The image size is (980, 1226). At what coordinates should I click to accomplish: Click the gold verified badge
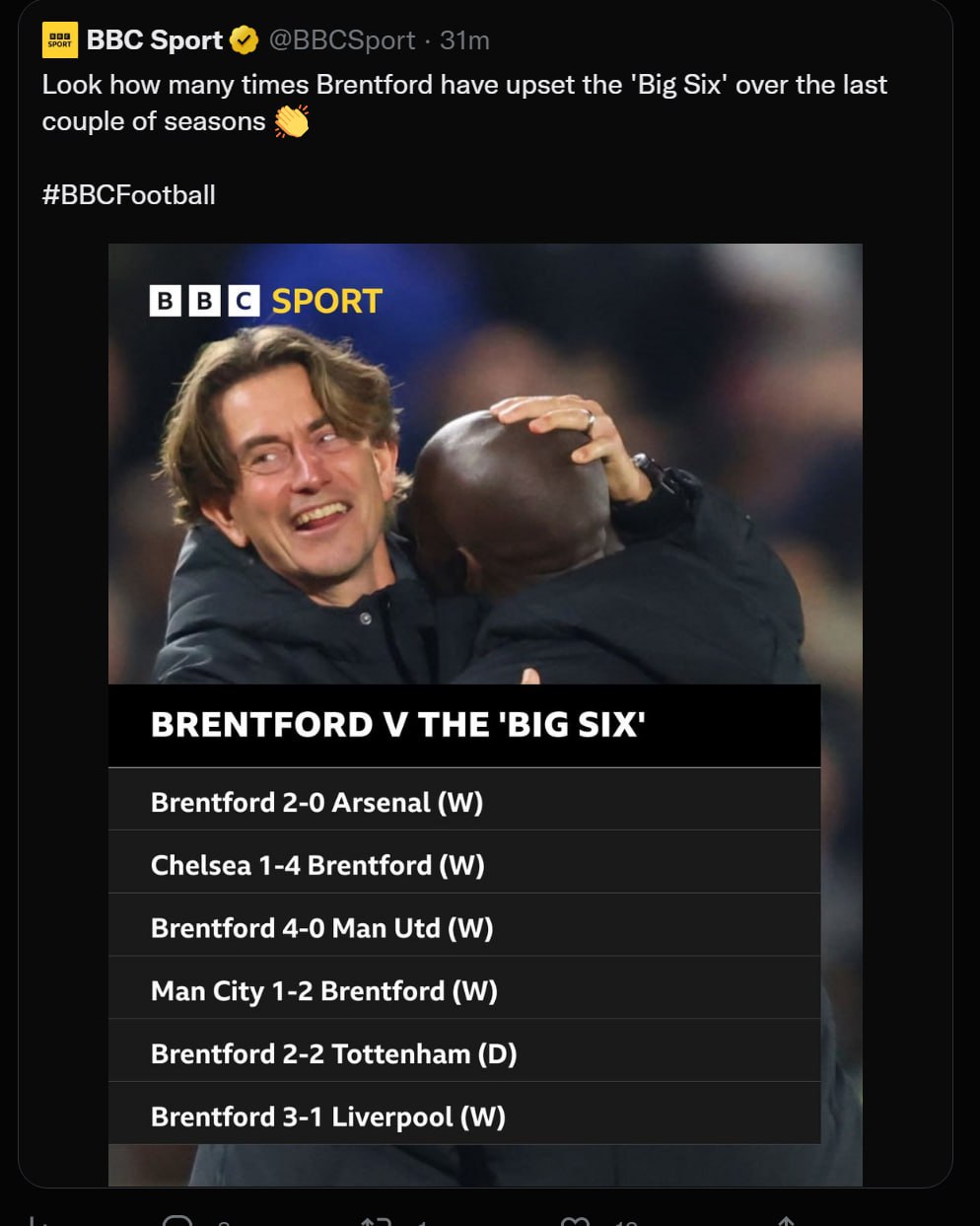pos(244,40)
